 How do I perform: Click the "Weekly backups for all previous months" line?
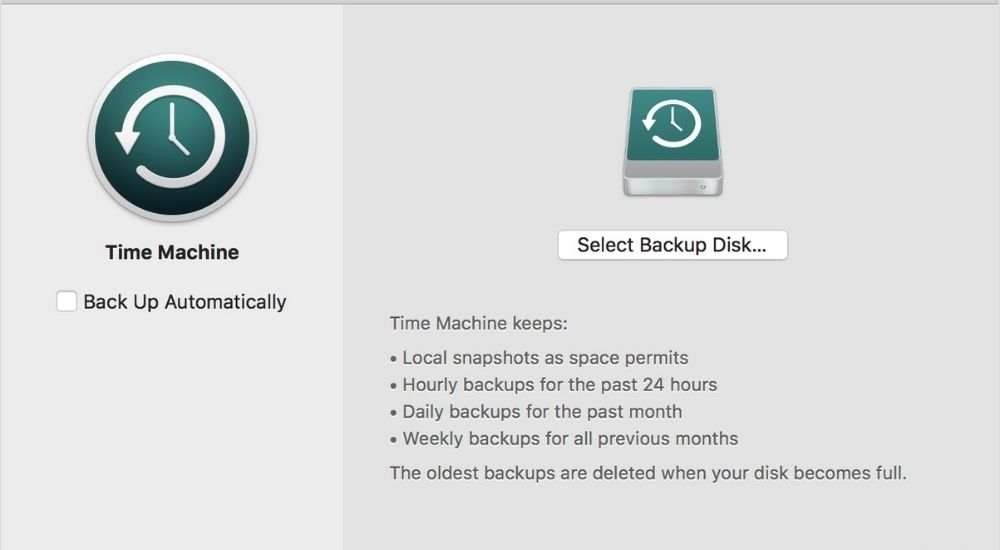570,439
